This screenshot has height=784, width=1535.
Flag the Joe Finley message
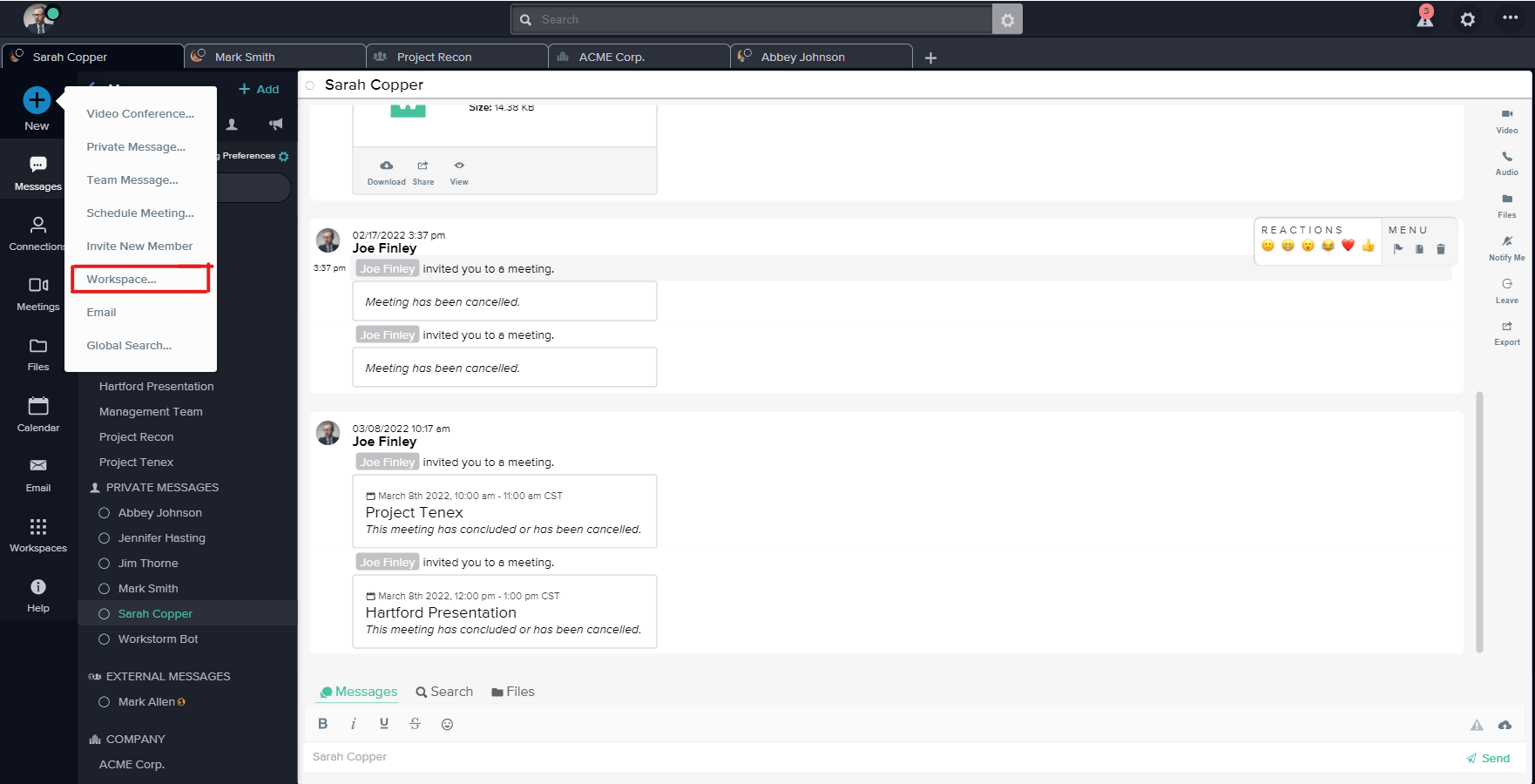(1398, 248)
